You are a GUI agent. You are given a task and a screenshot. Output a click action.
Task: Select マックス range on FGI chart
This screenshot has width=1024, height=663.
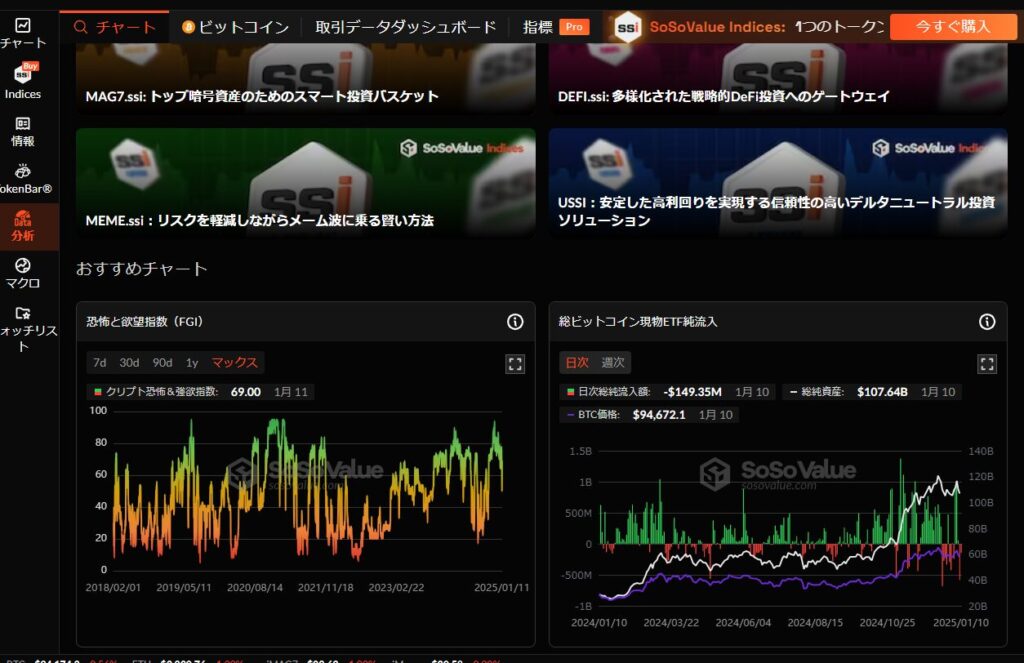(x=234, y=363)
